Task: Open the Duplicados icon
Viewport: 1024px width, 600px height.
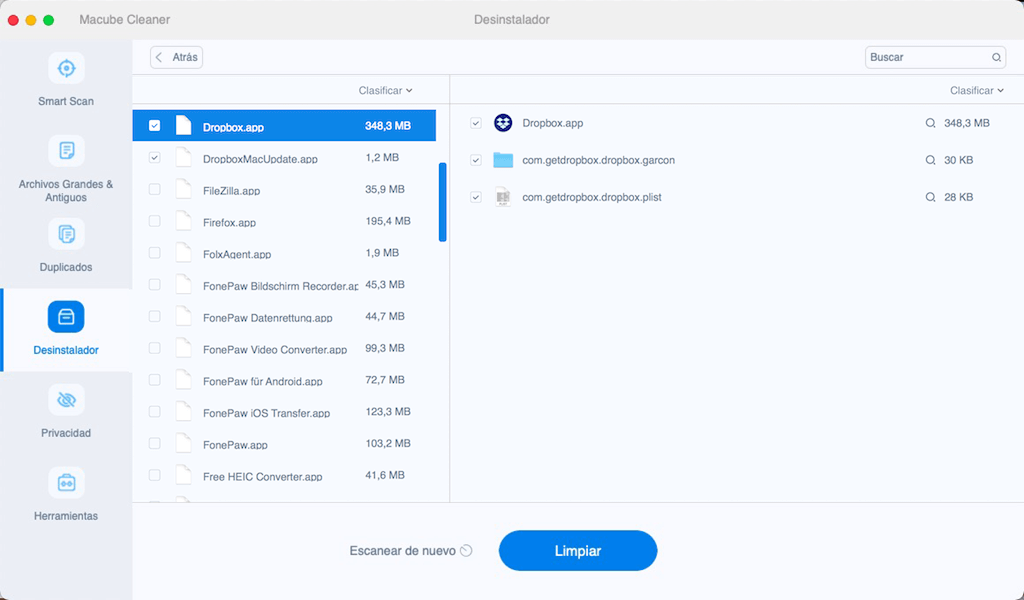Action: pos(66,234)
